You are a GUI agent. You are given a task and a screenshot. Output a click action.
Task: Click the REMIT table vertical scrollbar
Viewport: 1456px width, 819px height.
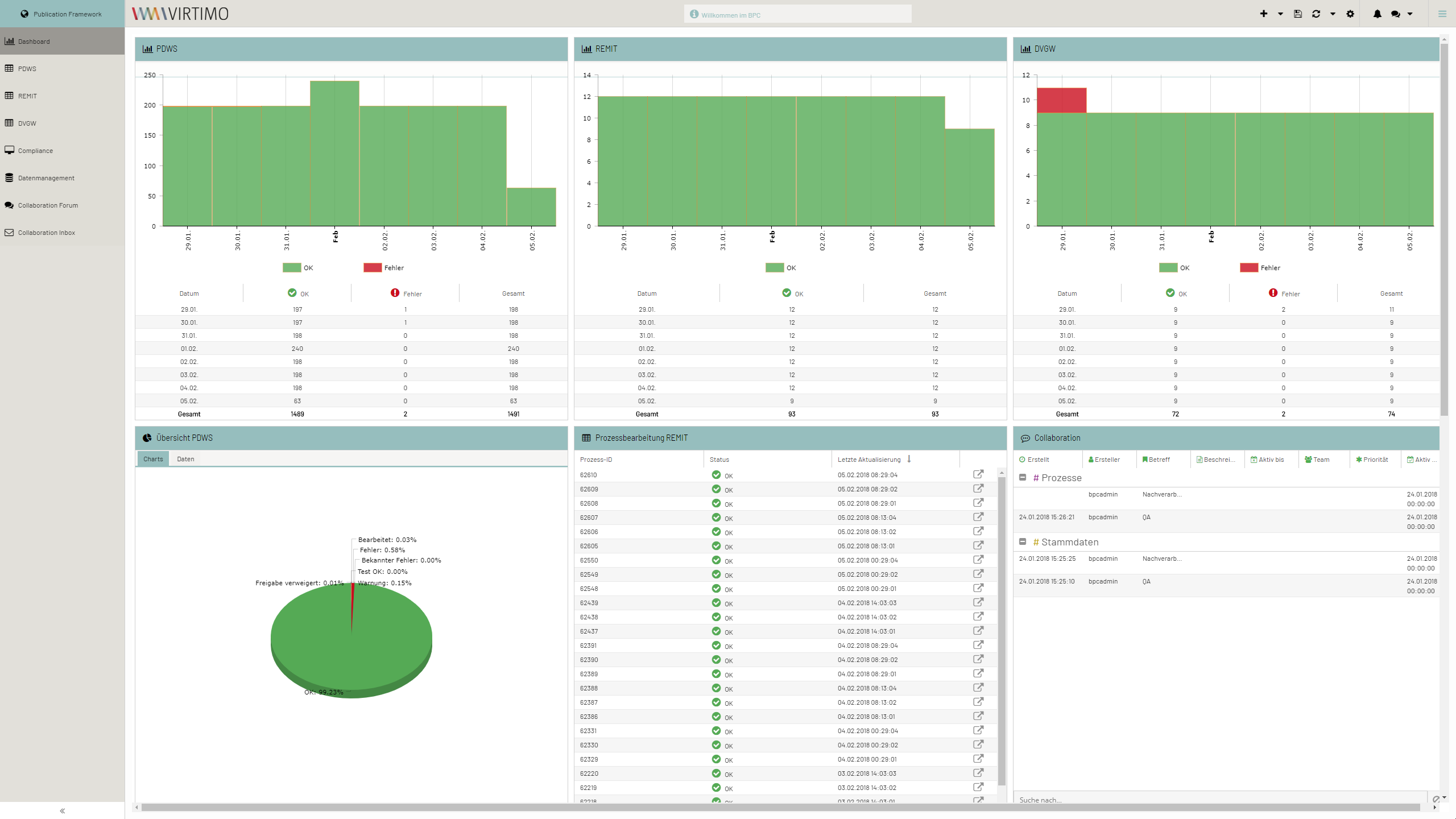(x=1002, y=630)
